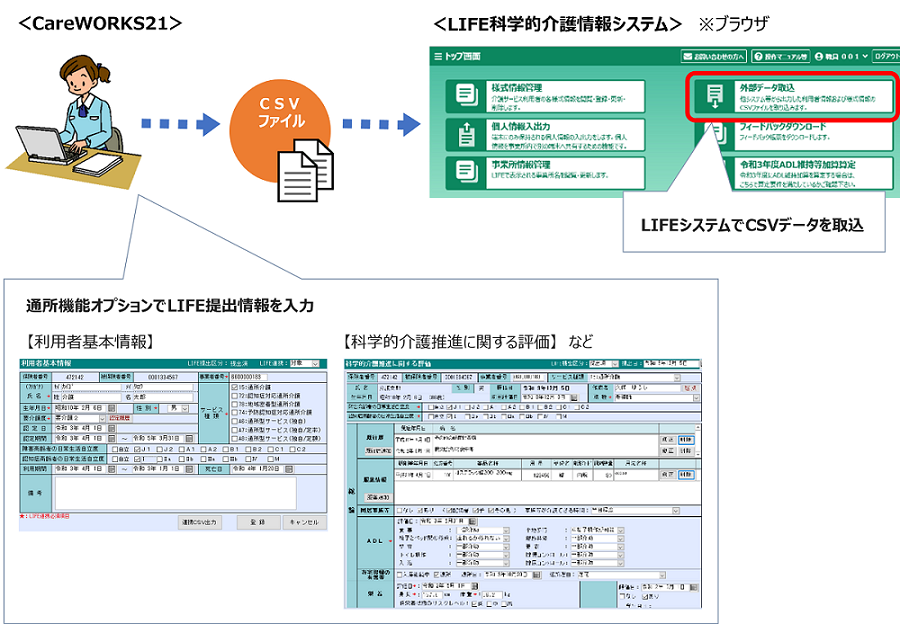
Task: Click the CareWORKS21 operator illustration
Action: [x=75, y=121]
